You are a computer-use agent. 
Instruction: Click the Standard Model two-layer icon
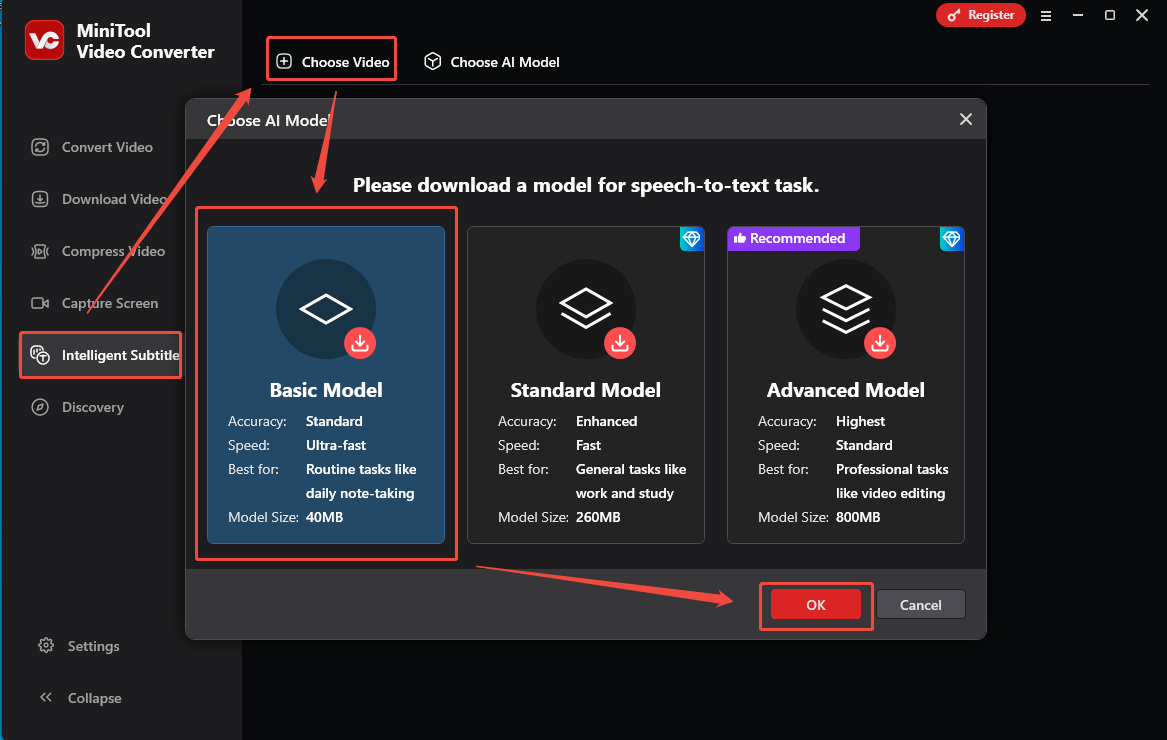pos(586,307)
